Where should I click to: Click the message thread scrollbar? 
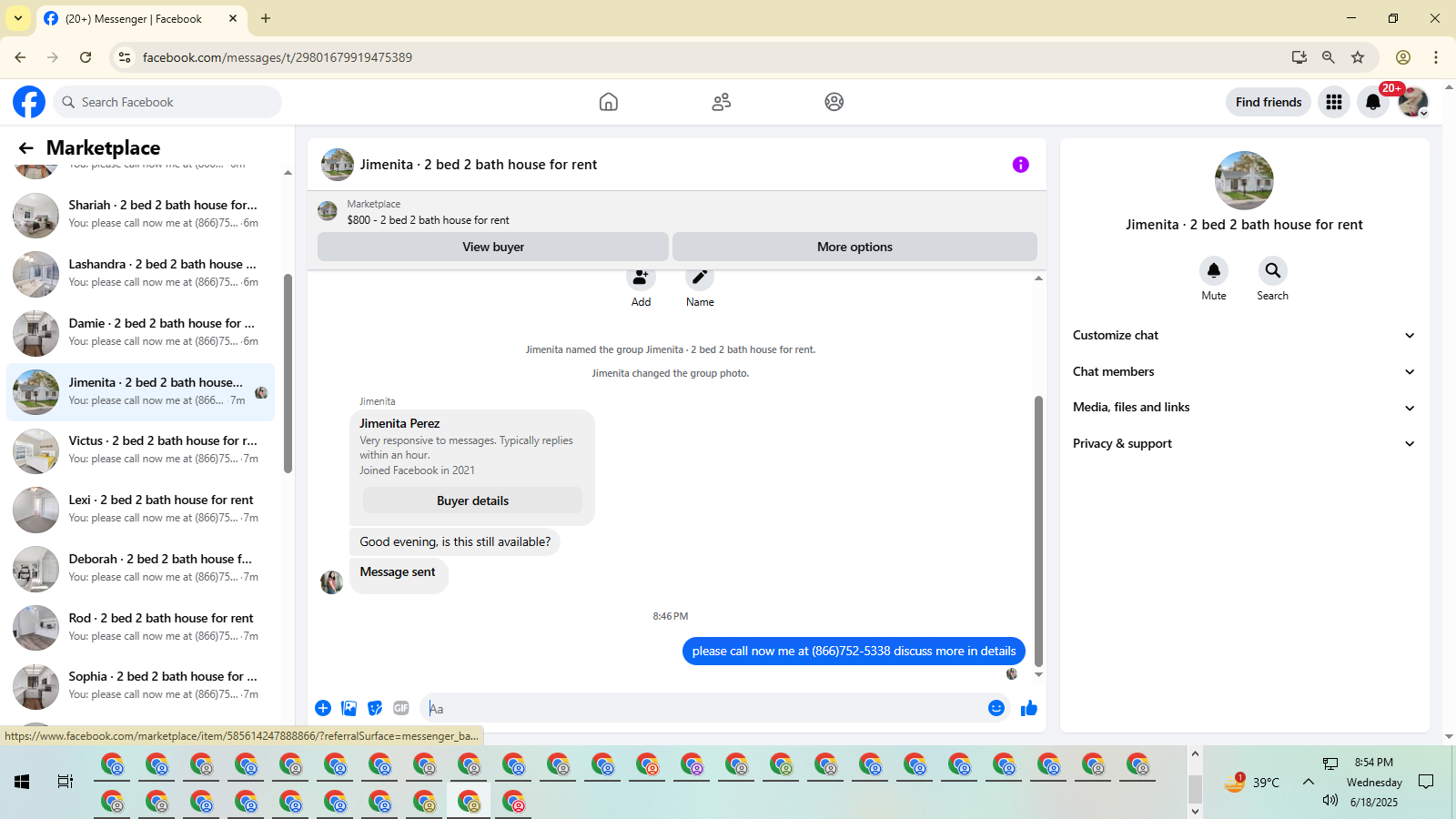pyautogui.click(x=1038, y=531)
